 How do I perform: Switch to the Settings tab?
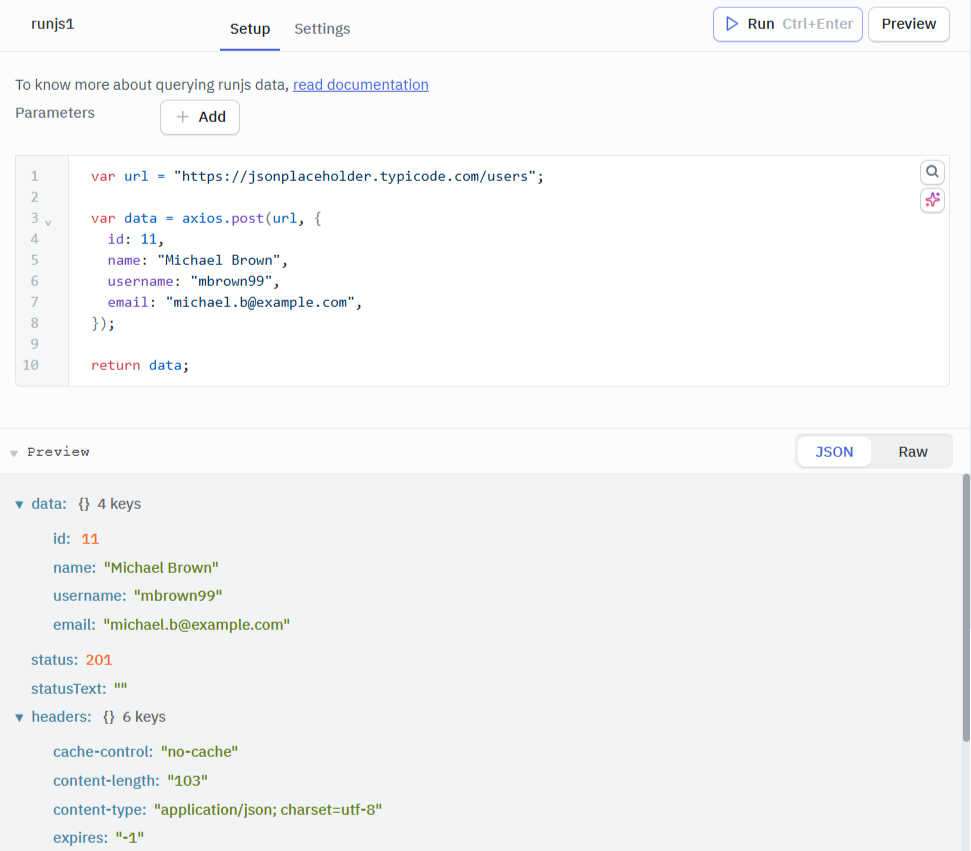(322, 29)
